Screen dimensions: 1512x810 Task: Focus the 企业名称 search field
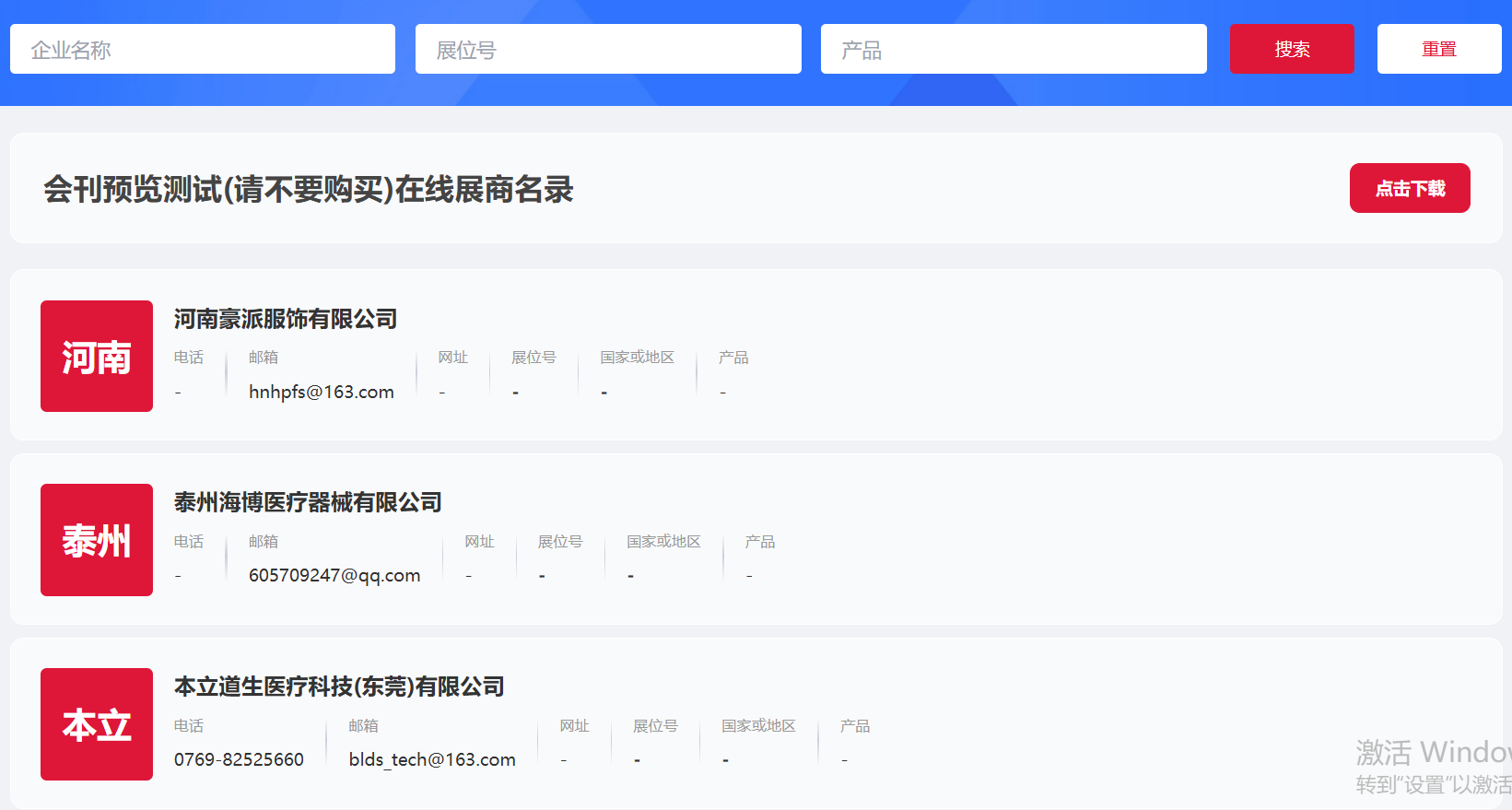click(x=203, y=50)
